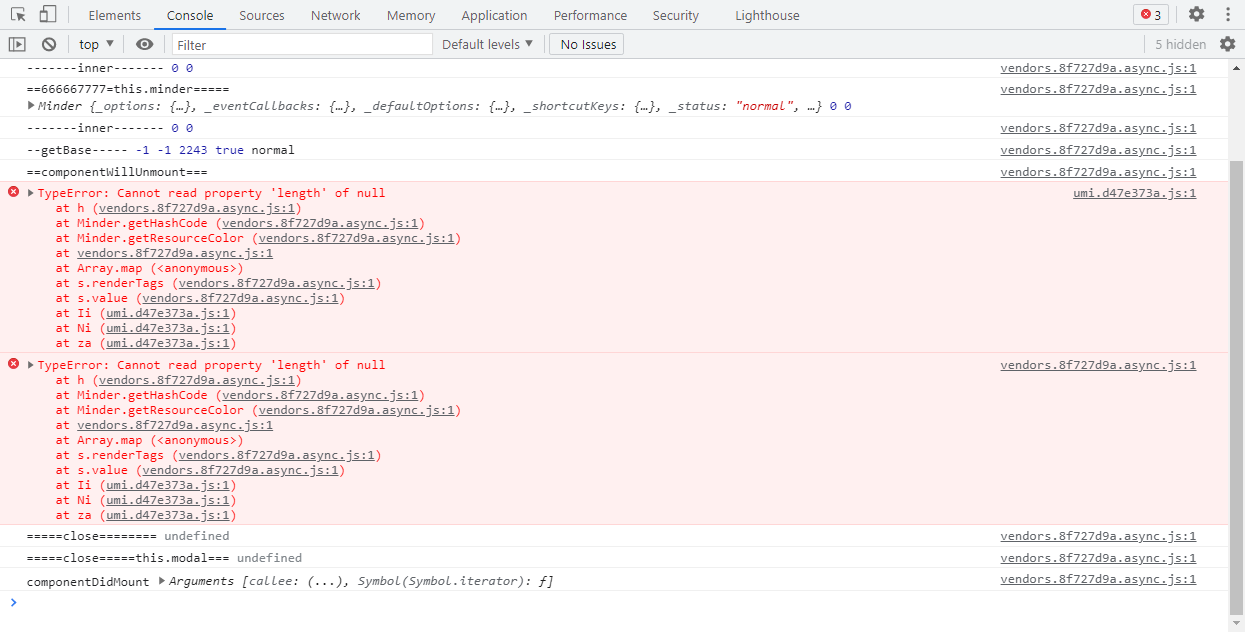The image size is (1245, 632).
Task: Switch to the Elements tab
Action: [115, 15]
